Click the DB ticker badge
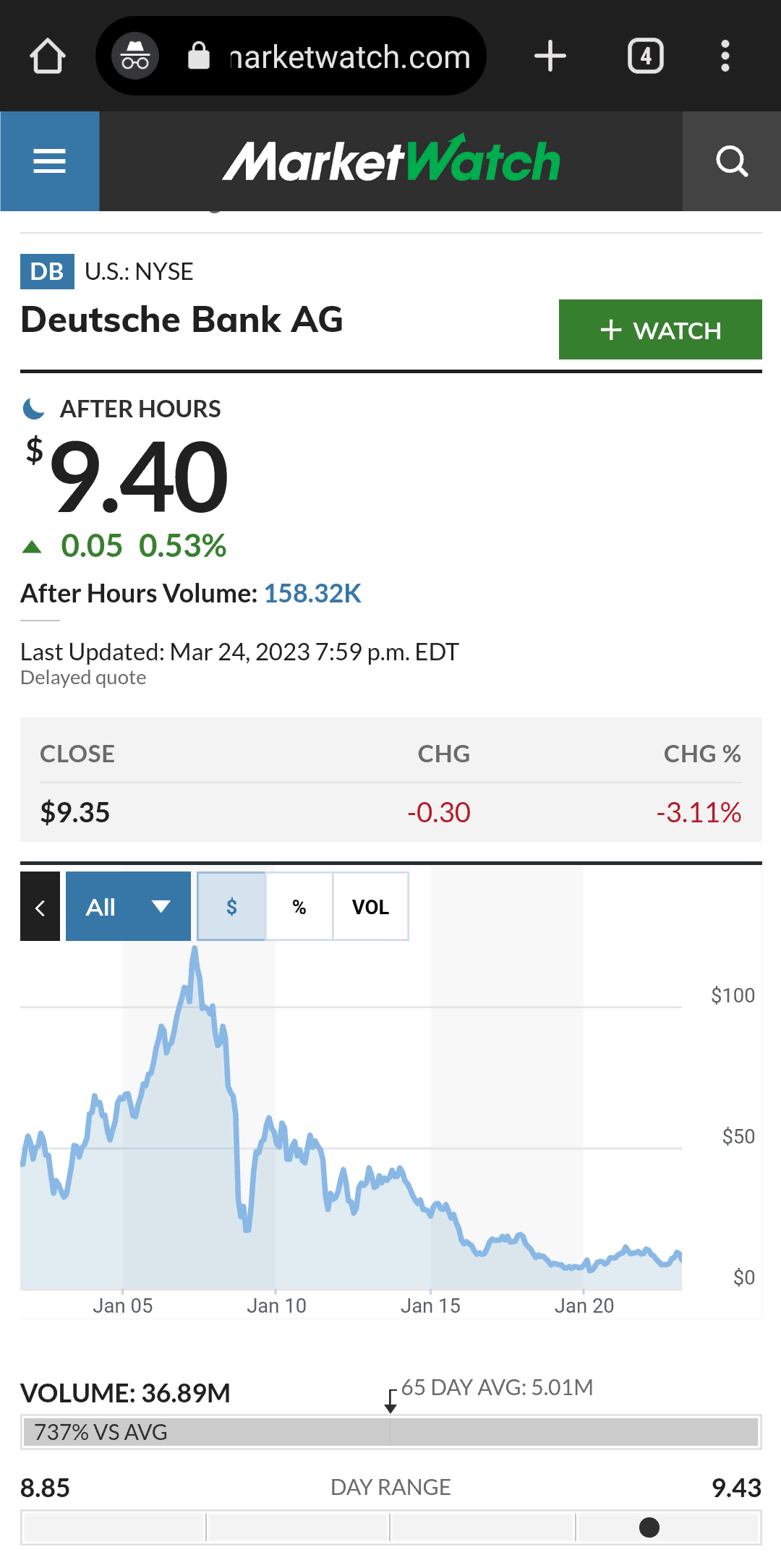Viewport: 781px width, 1568px height. pos(47,271)
